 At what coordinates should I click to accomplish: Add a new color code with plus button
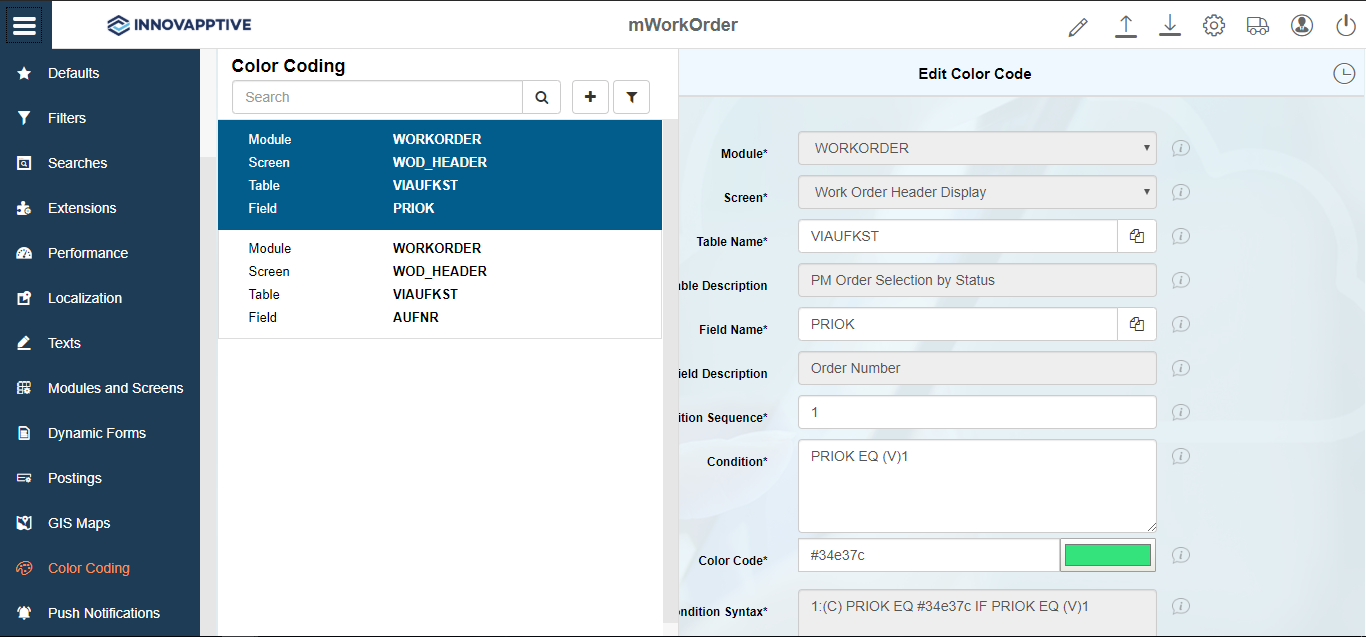tap(590, 97)
